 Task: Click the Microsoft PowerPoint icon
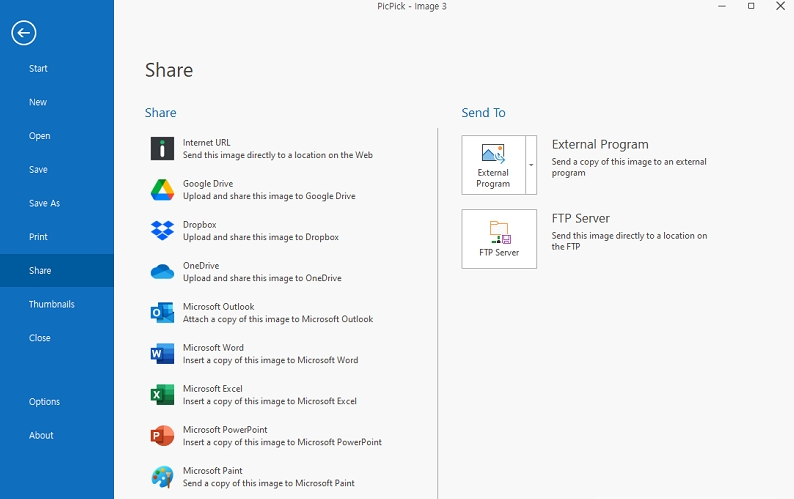coord(162,436)
